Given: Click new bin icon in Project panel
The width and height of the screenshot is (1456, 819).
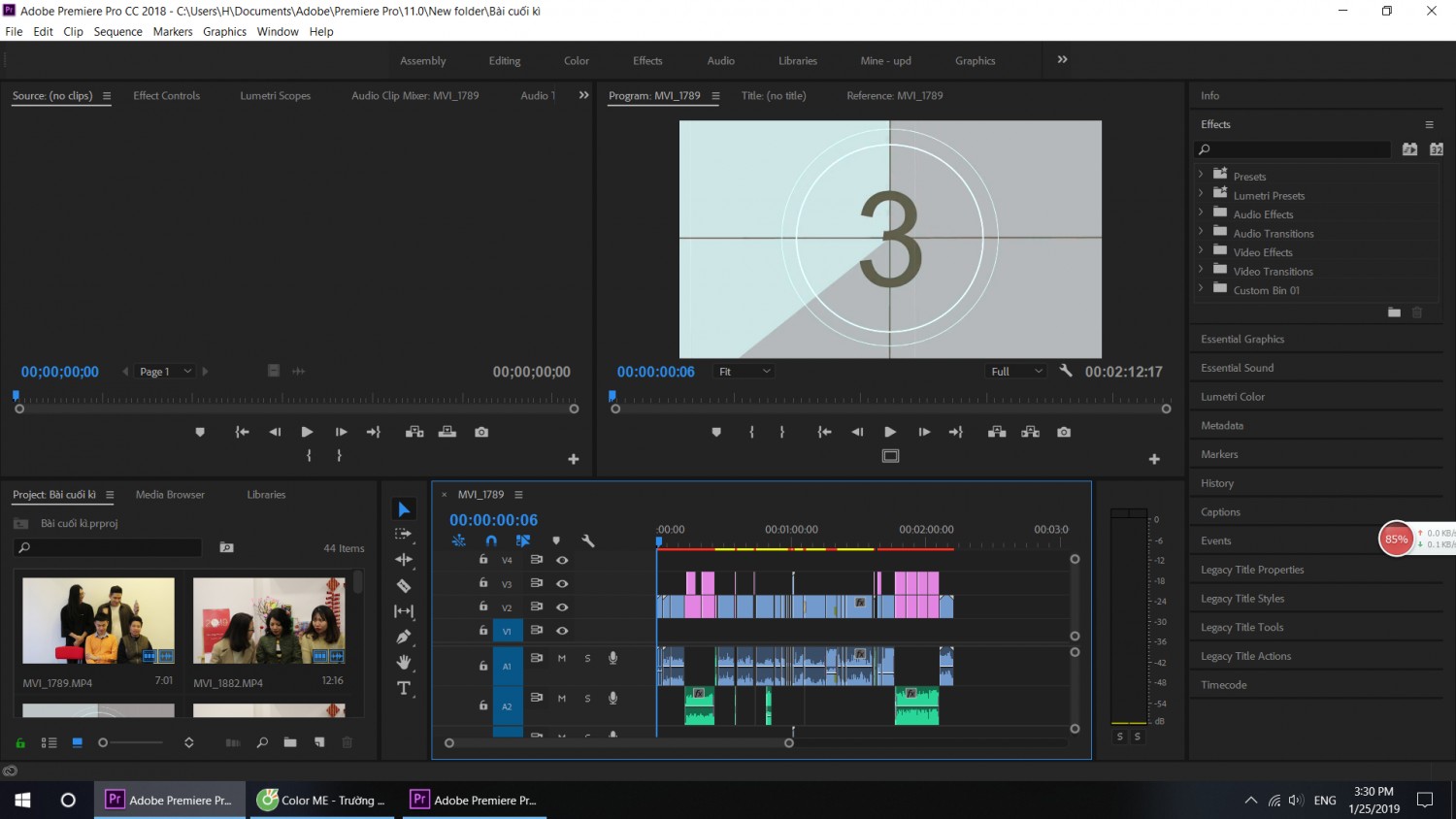Looking at the screenshot, I should [x=290, y=742].
